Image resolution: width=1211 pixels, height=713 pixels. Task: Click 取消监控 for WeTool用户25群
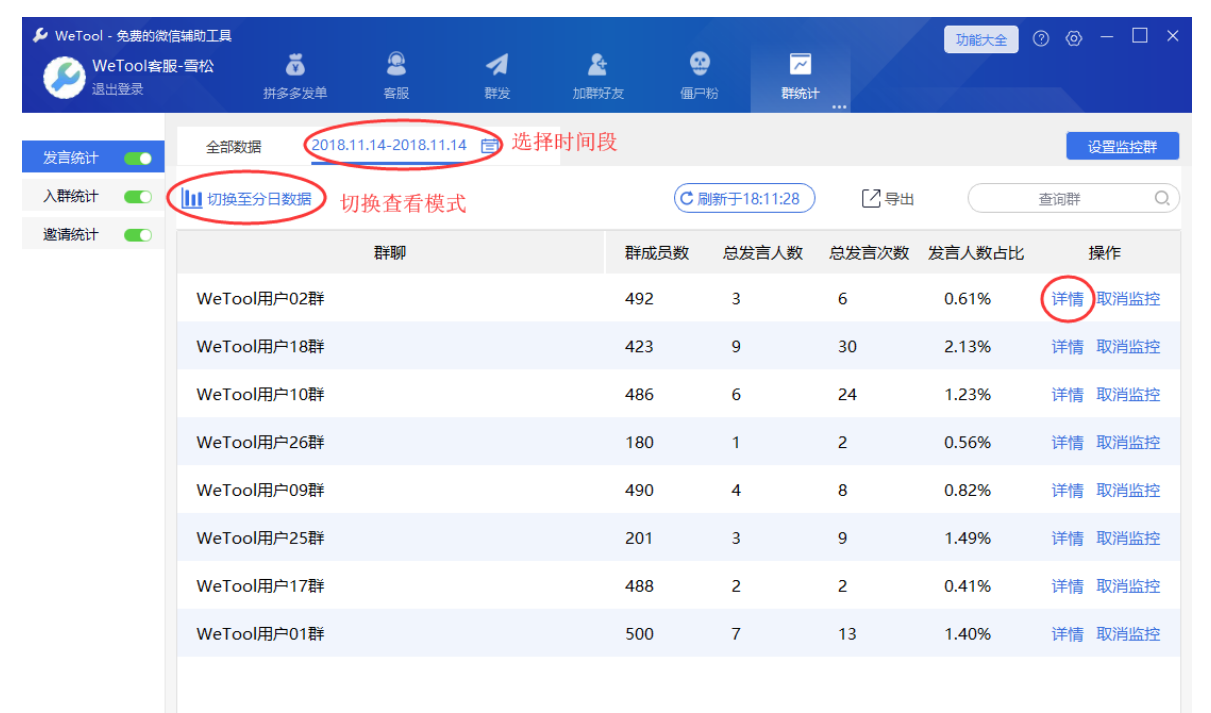1128,538
